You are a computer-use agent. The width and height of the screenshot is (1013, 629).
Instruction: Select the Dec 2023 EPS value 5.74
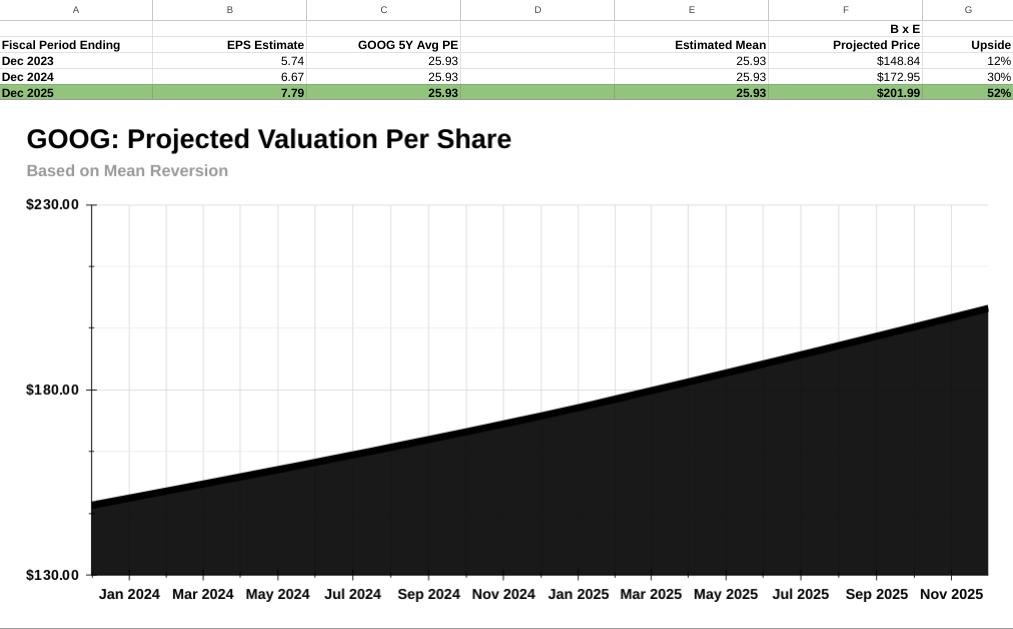[292, 61]
